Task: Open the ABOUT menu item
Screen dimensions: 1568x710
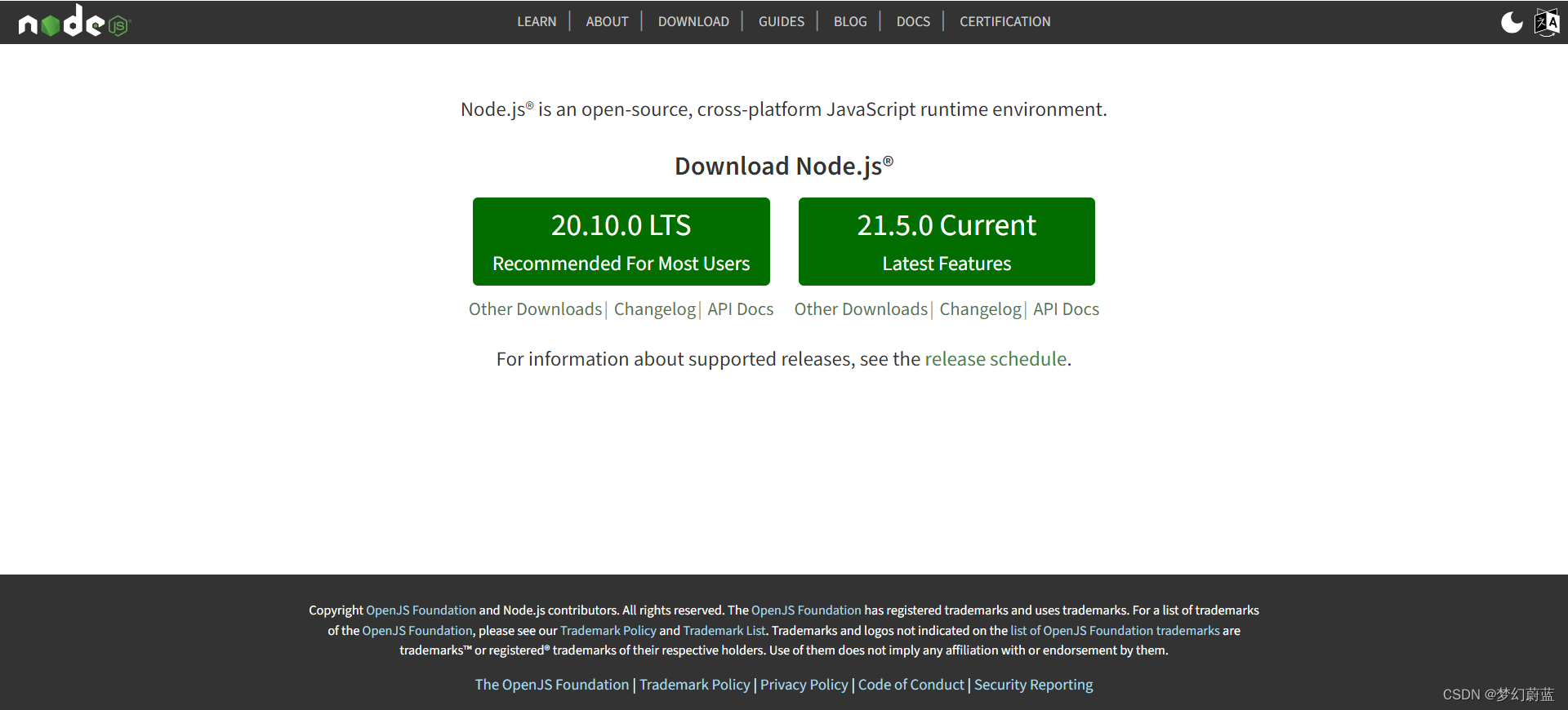Action: pyautogui.click(x=607, y=22)
